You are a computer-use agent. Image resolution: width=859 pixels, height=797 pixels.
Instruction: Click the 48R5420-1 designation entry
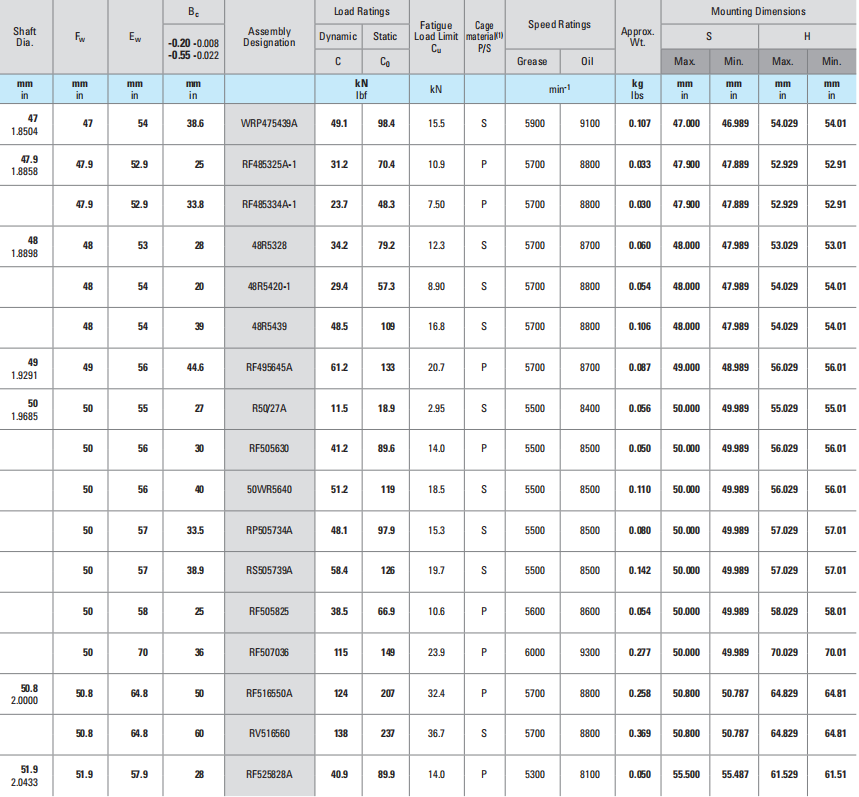(269, 286)
